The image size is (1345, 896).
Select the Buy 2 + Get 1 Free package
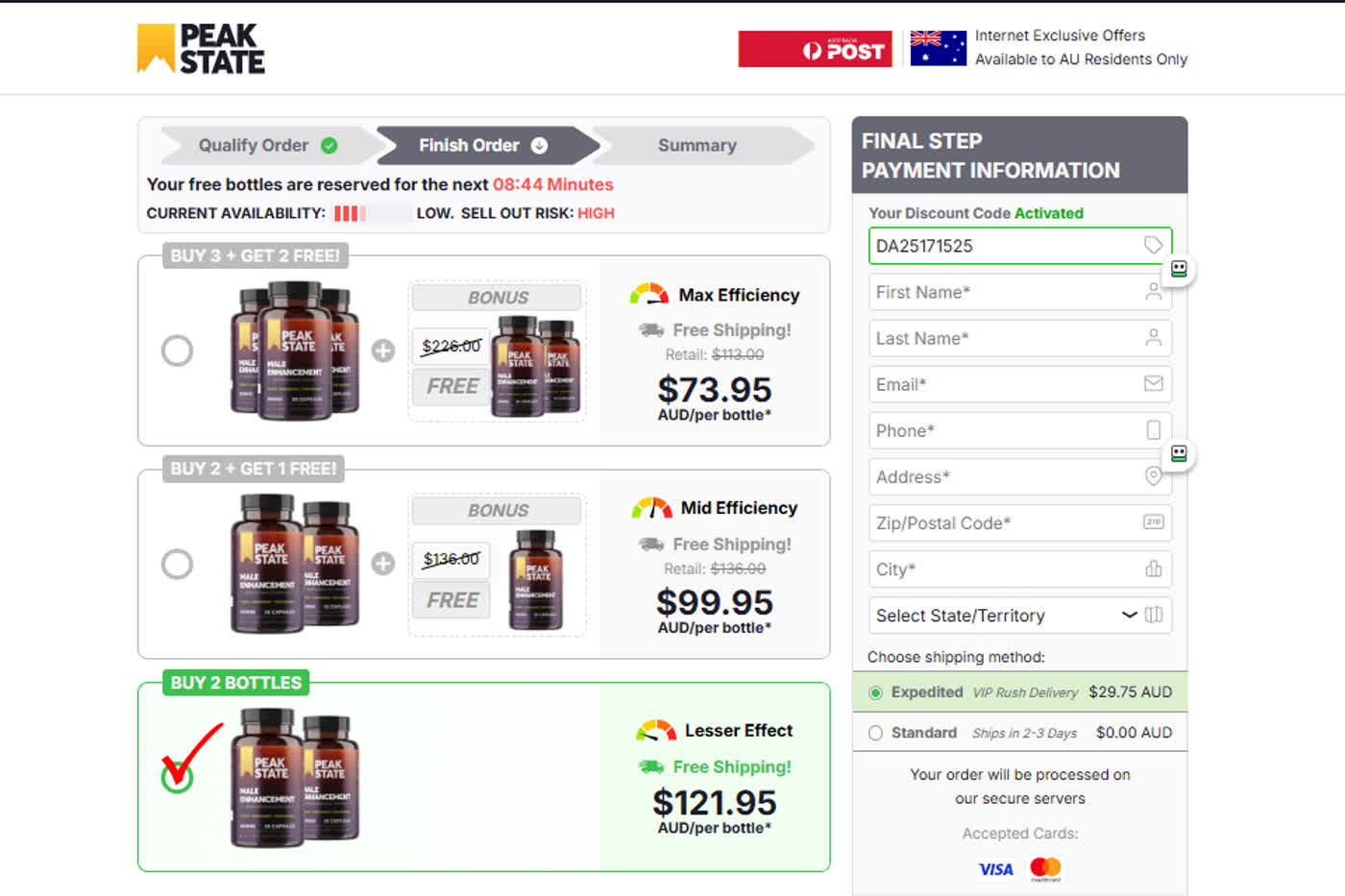click(x=177, y=564)
